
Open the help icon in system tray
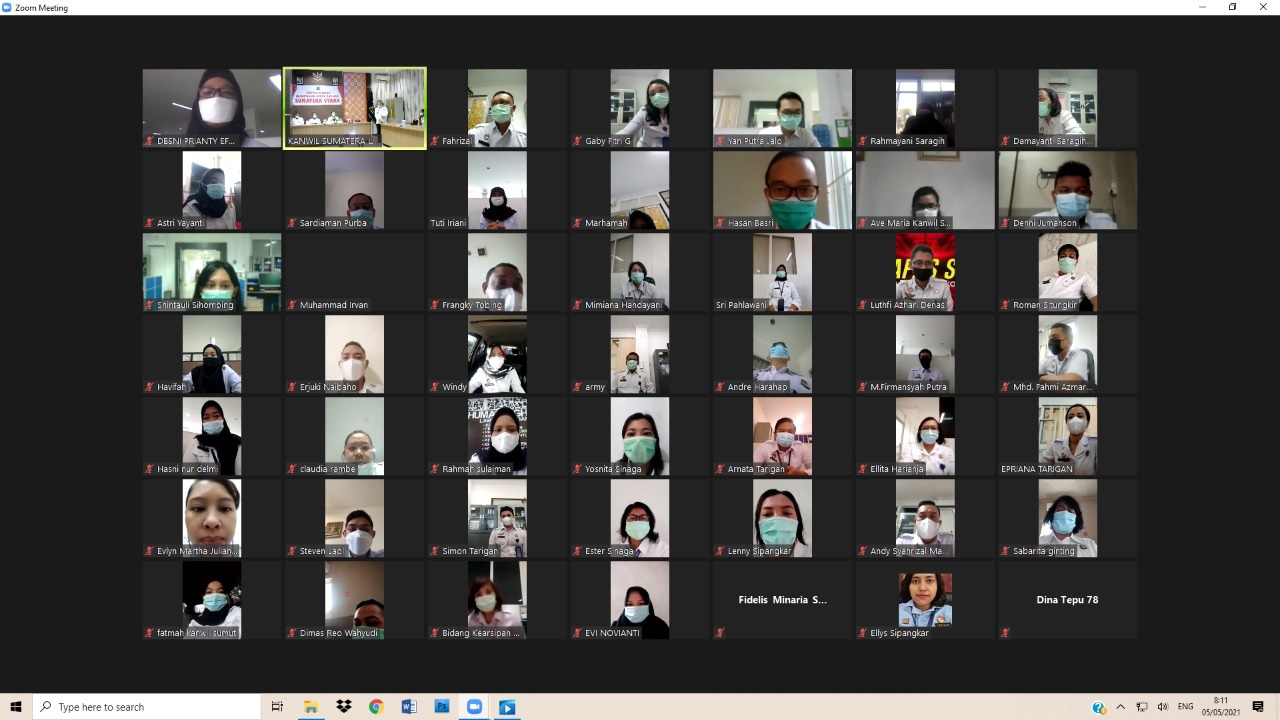click(1099, 707)
